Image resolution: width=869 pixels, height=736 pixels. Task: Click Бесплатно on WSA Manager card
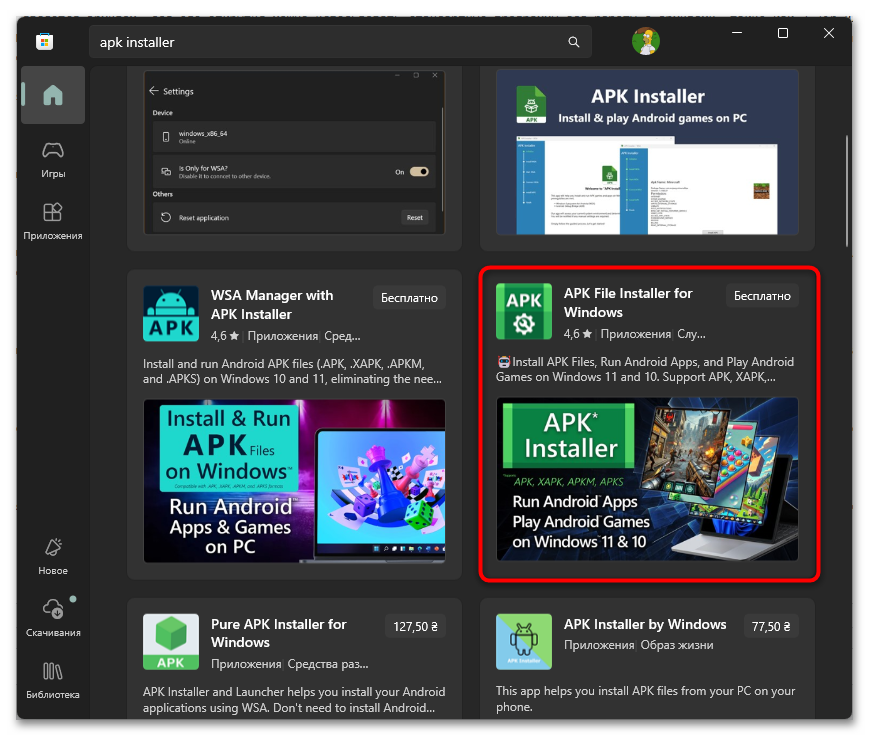410,298
